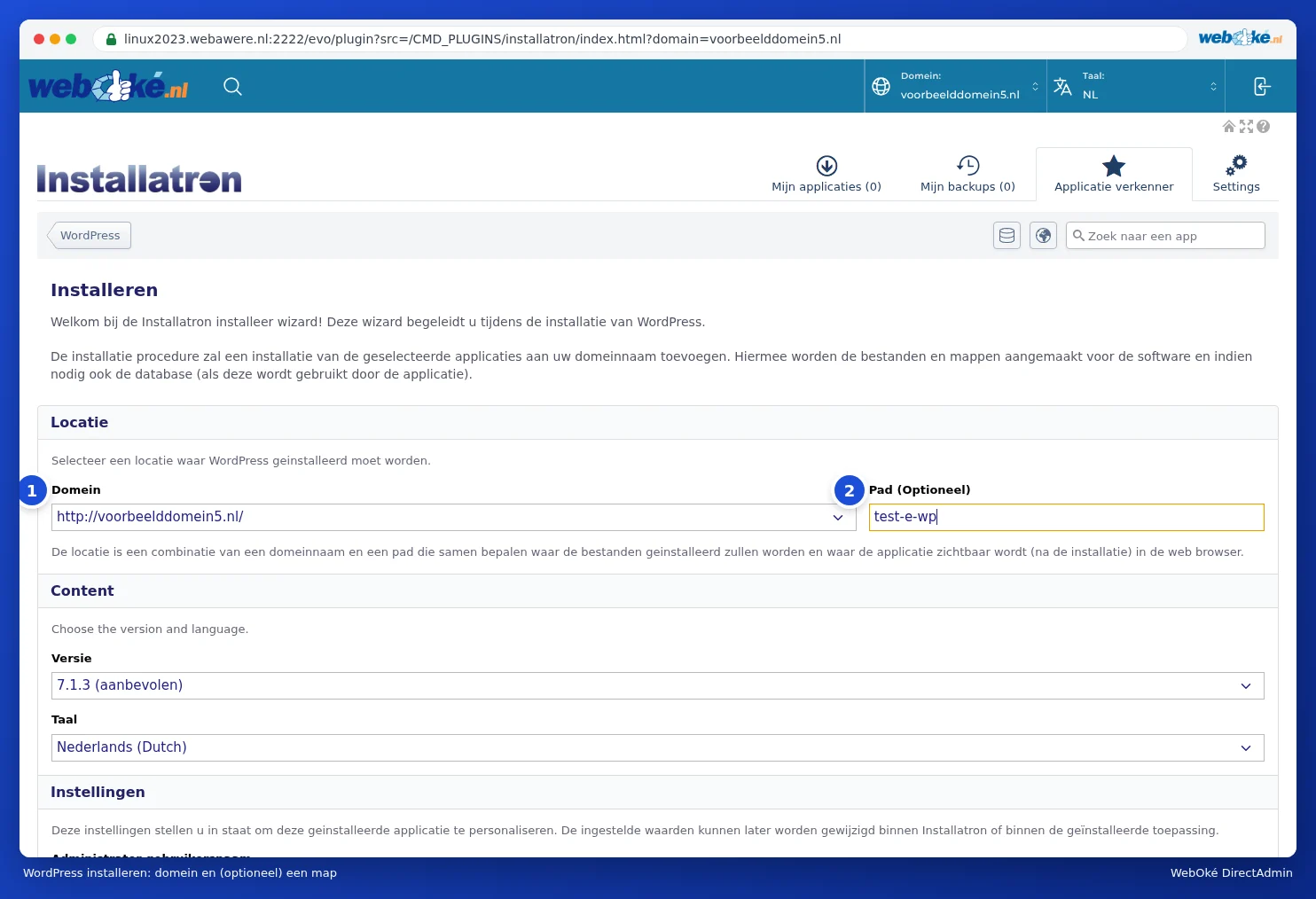Click the Content section header
This screenshot has width=1316, height=899.
coord(658,591)
